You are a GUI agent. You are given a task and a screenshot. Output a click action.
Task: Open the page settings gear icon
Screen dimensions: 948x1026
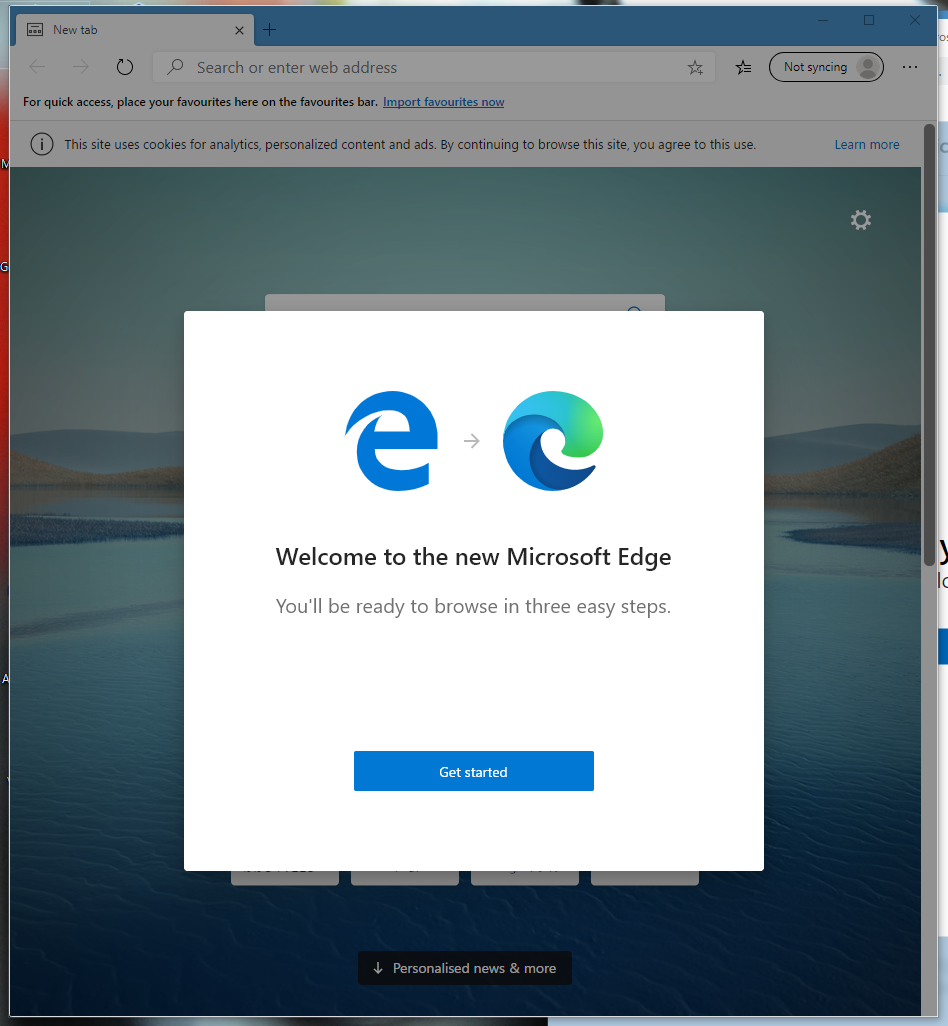click(x=860, y=220)
